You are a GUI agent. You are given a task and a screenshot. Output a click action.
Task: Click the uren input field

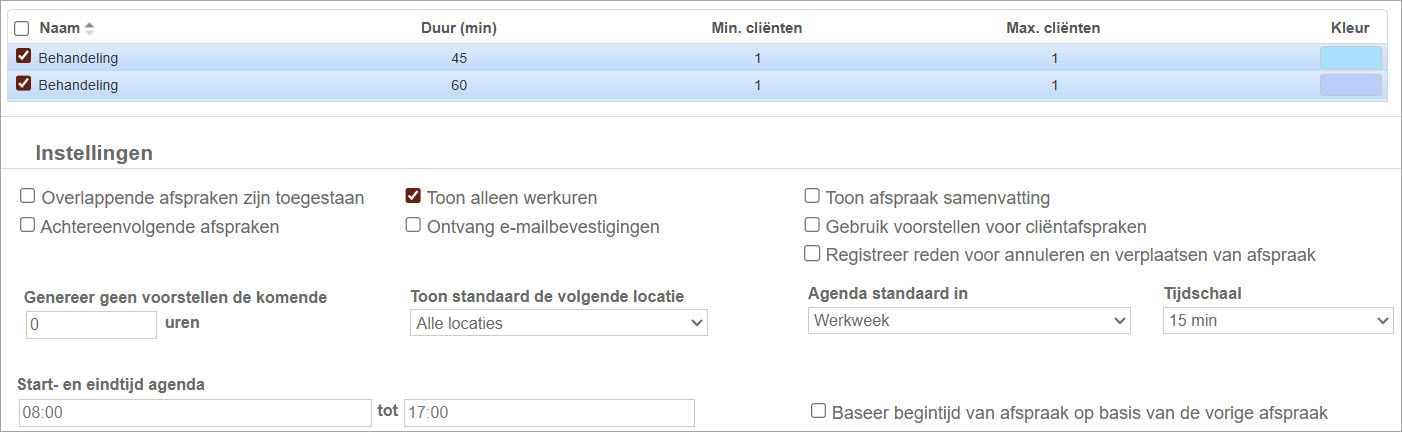click(x=91, y=325)
